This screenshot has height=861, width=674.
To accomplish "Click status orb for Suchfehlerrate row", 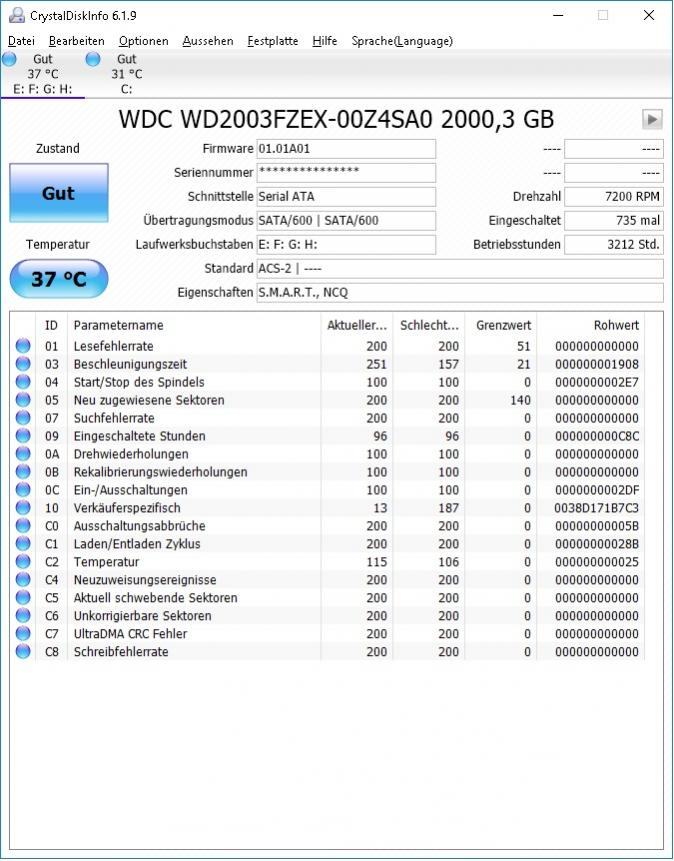I will pyautogui.click(x=23, y=418).
